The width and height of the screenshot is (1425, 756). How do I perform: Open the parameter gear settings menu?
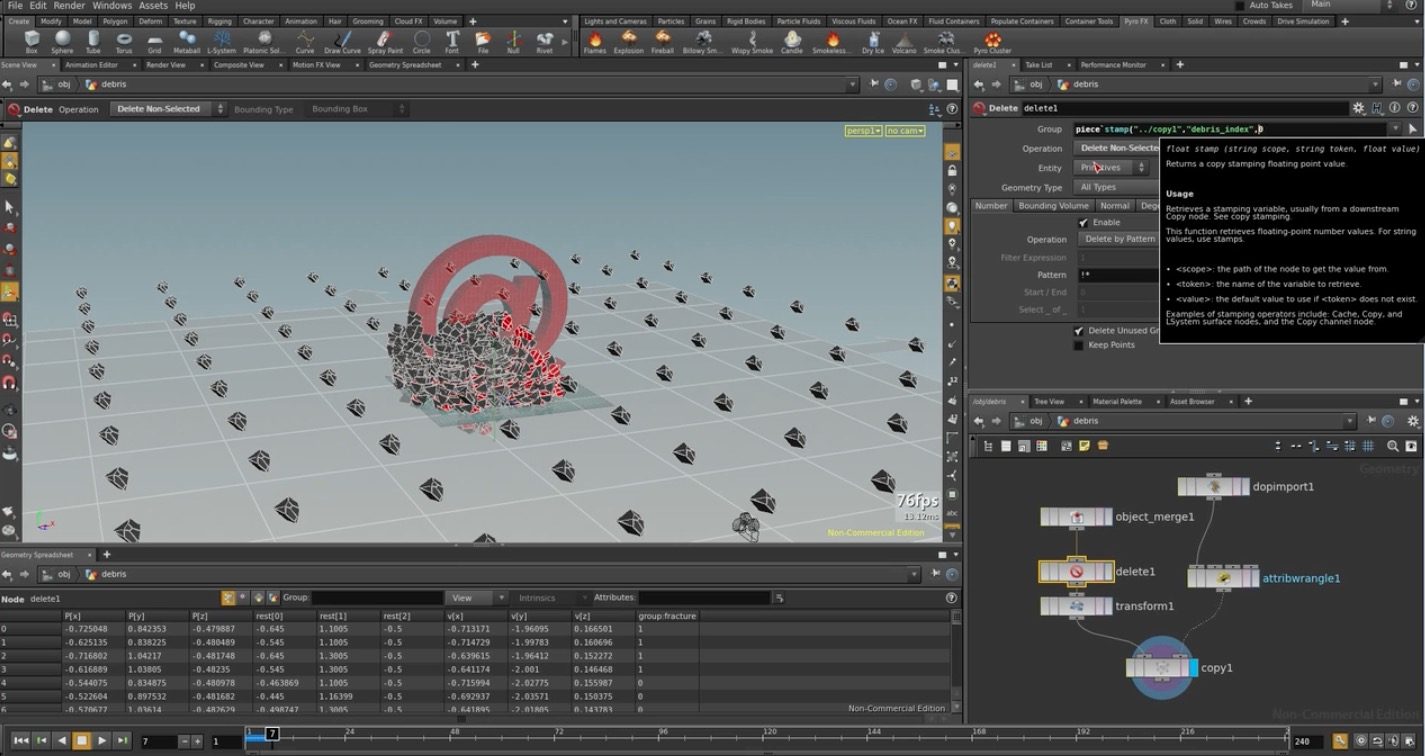tap(1358, 108)
